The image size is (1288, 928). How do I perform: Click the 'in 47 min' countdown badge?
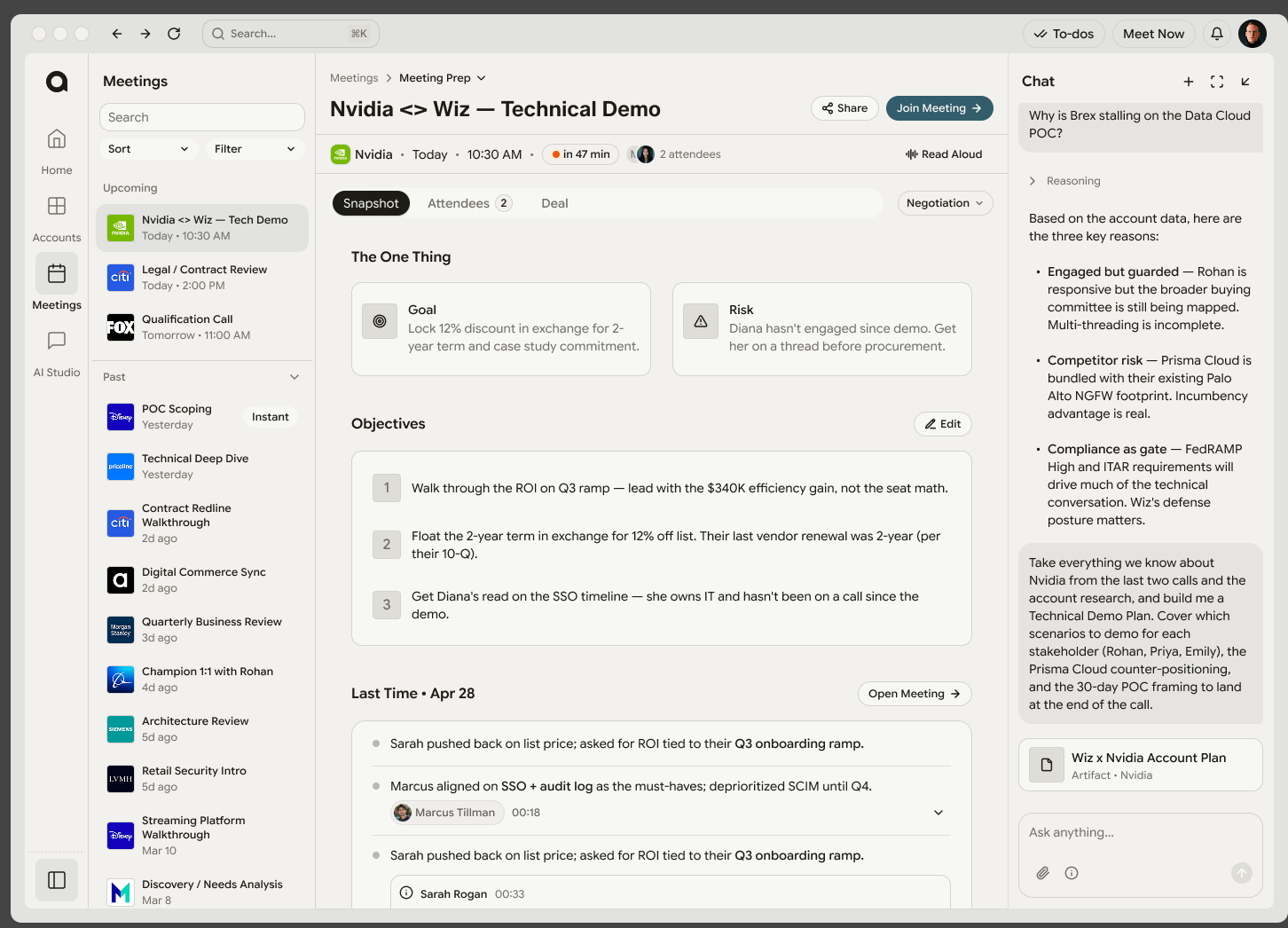(x=581, y=154)
